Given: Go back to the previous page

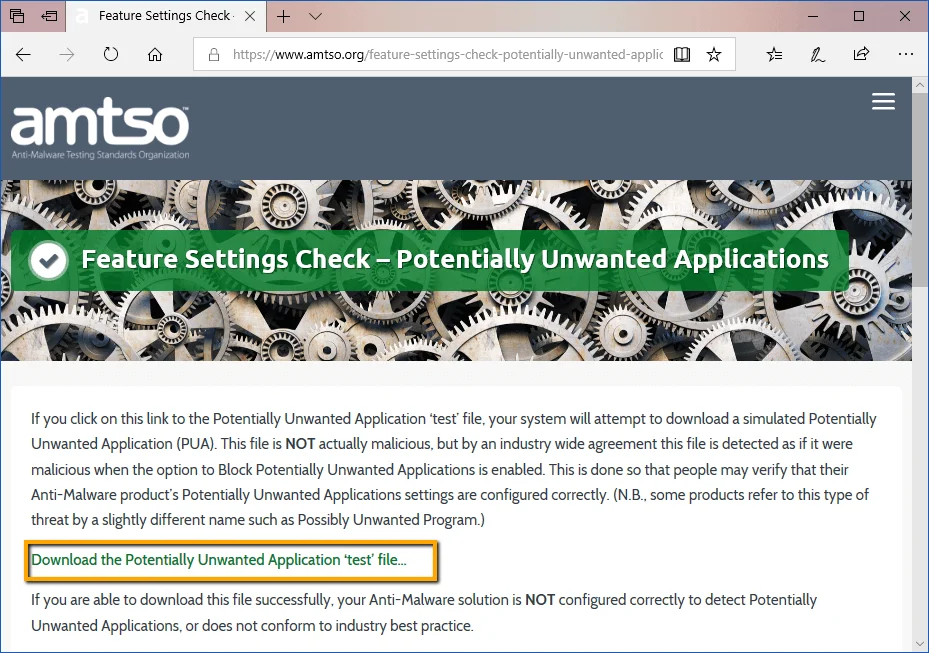Looking at the screenshot, I should (x=24, y=55).
